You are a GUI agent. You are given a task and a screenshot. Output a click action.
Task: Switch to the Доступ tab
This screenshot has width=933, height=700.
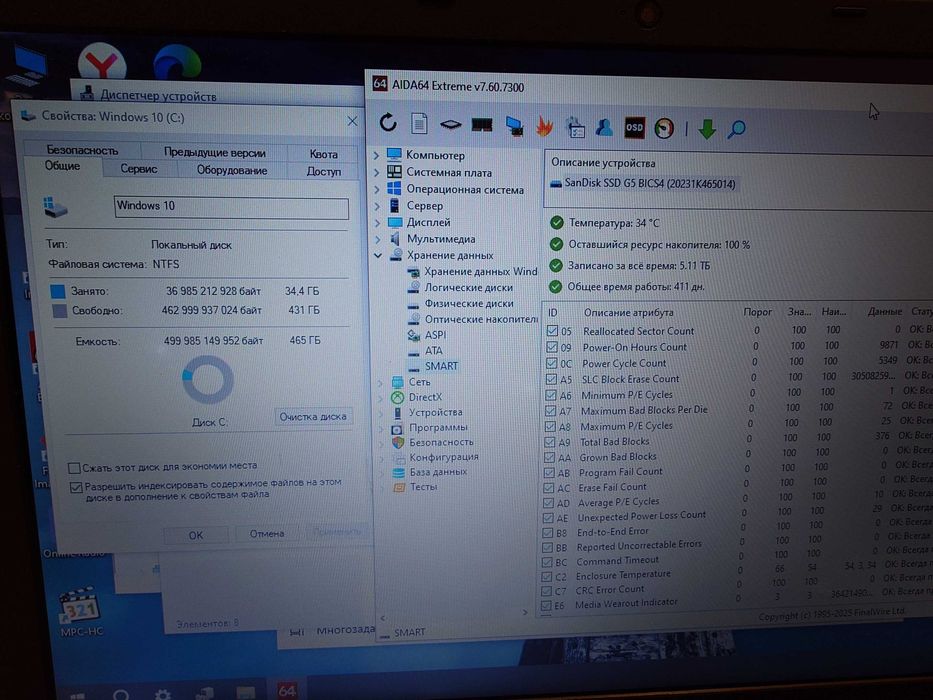[x=323, y=171]
